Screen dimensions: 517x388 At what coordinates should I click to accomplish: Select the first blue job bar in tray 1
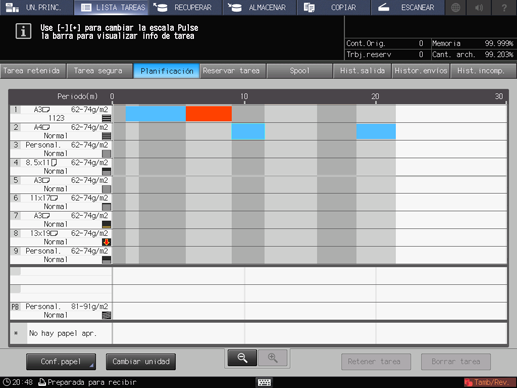(x=156, y=114)
